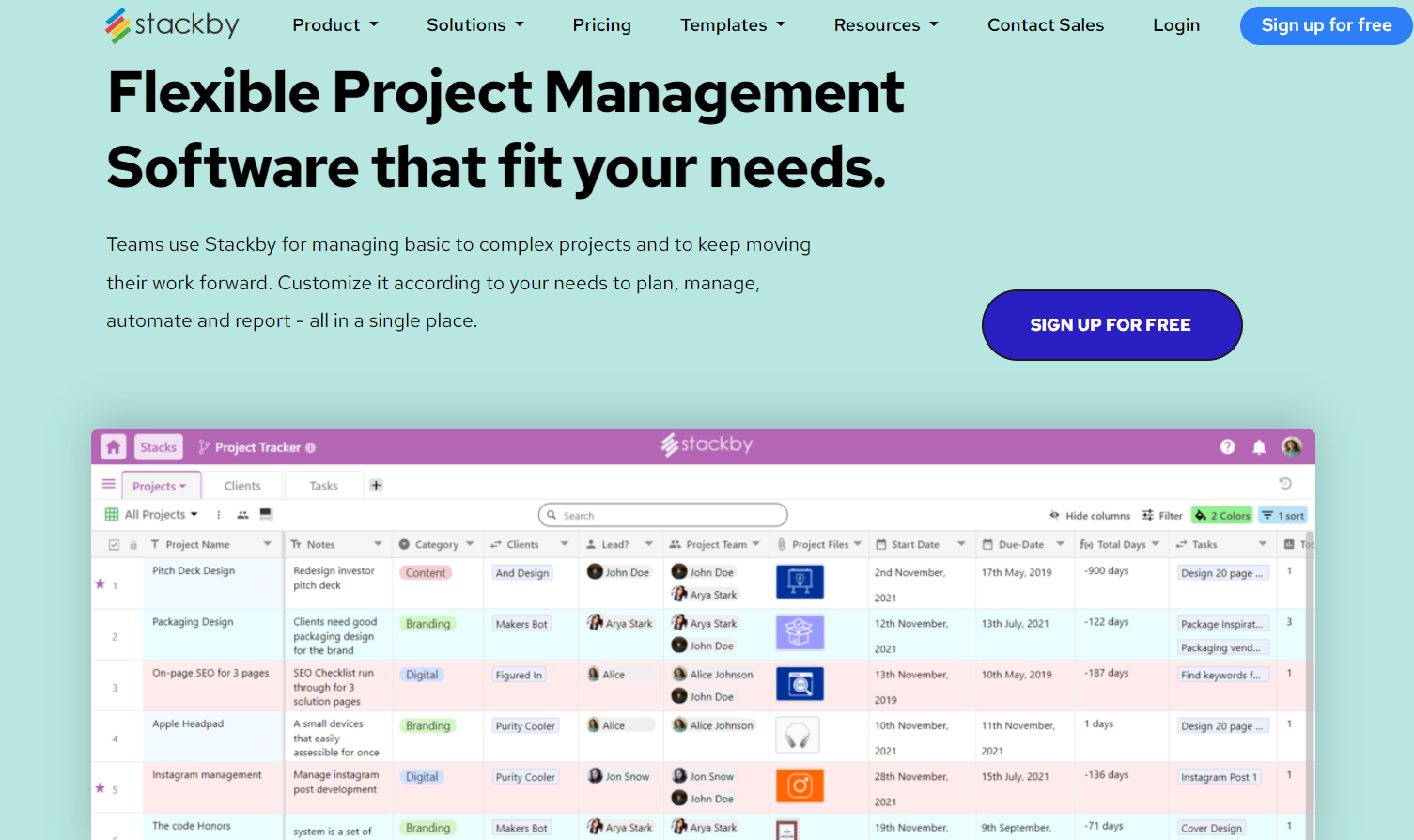
Task: Click inside the Search field
Action: (x=662, y=515)
